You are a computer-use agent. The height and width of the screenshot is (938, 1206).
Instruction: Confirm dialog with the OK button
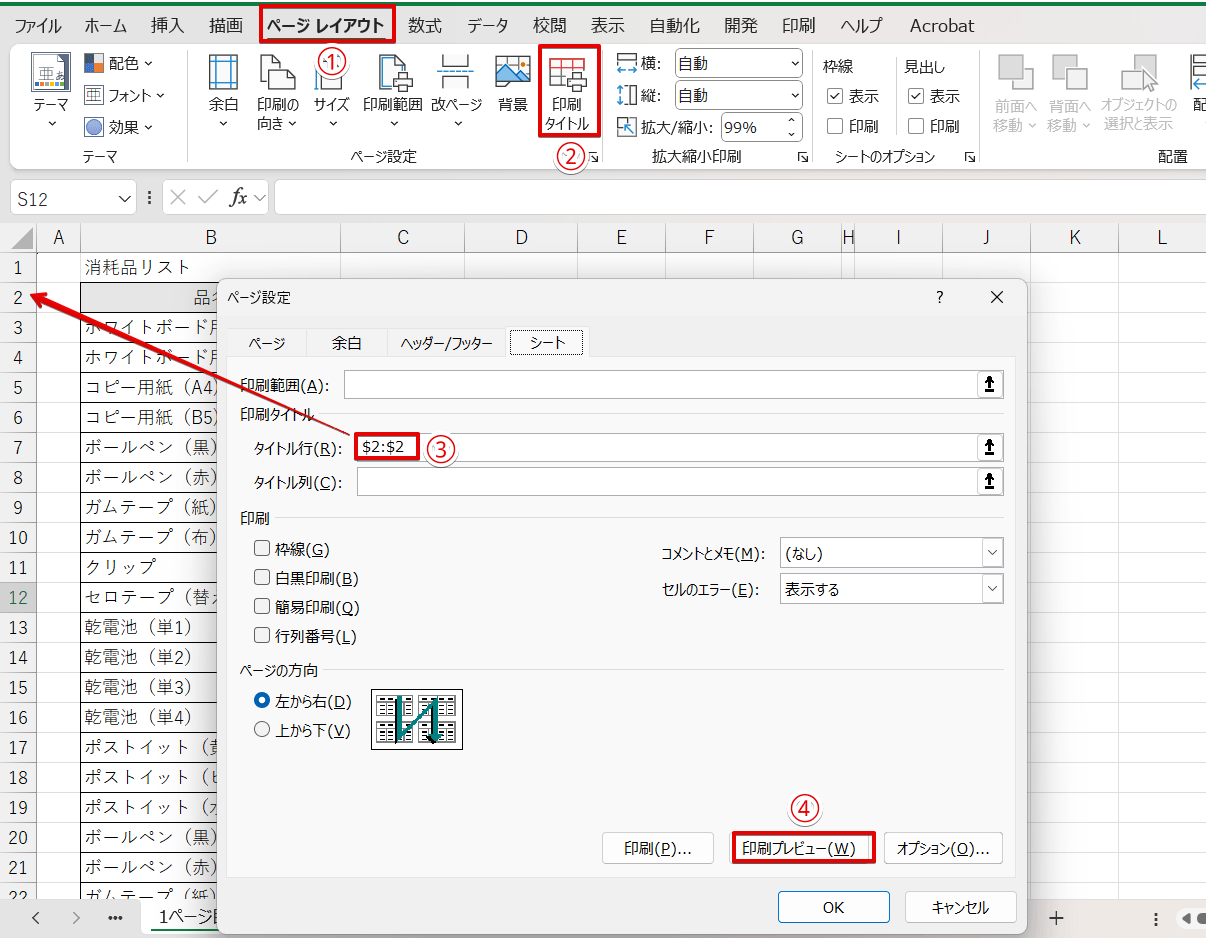[833, 906]
